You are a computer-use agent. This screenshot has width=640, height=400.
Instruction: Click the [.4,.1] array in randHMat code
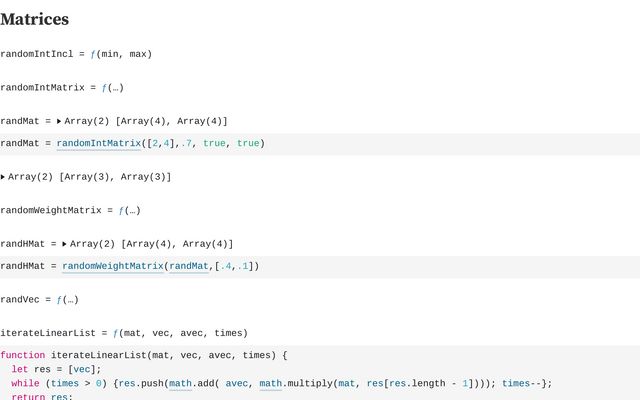click(235, 266)
